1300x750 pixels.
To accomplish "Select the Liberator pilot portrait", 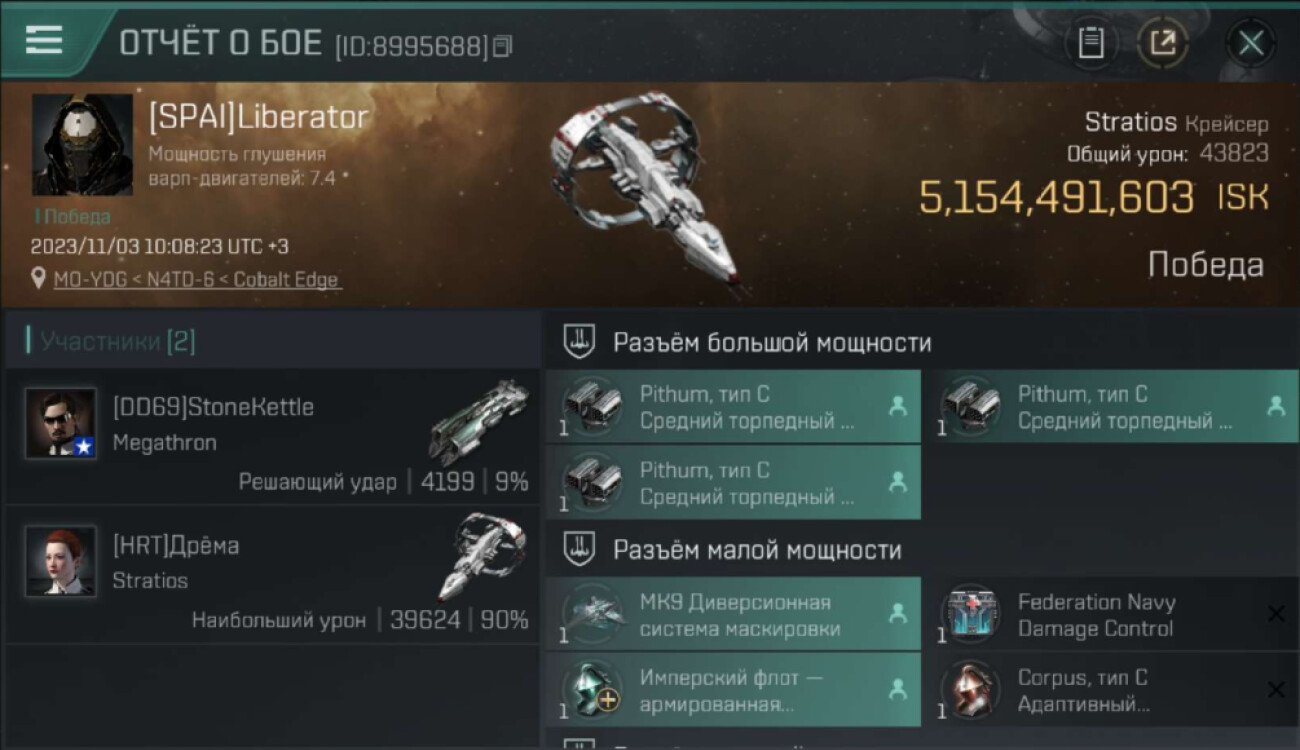I will tap(83, 145).
